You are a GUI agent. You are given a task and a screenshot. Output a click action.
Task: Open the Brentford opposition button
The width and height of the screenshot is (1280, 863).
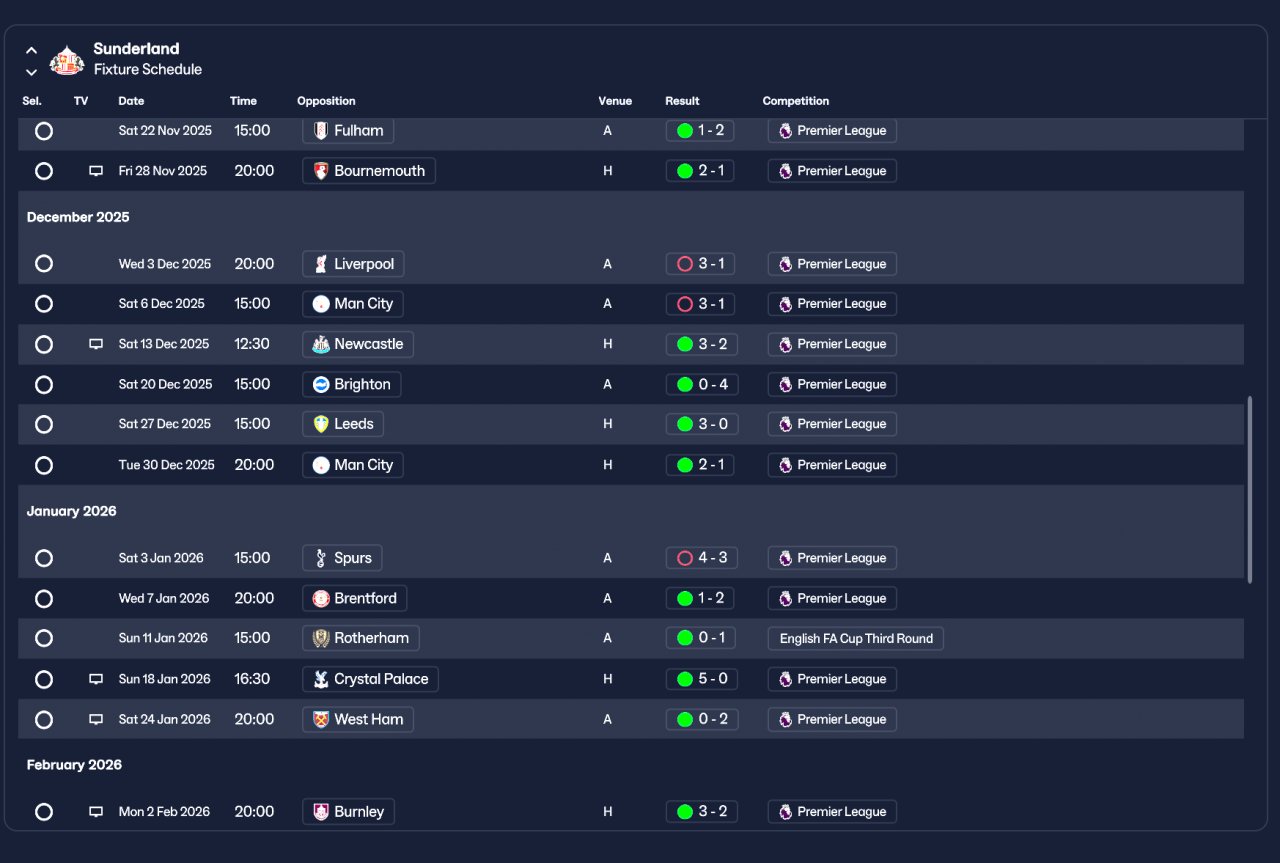(355, 598)
